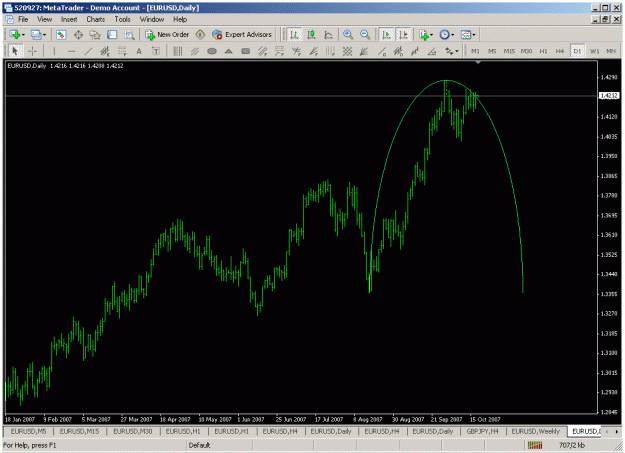Open the Templates dropdown
The image size is (625, 453).
pyautogui.click(x=468, y=35)
